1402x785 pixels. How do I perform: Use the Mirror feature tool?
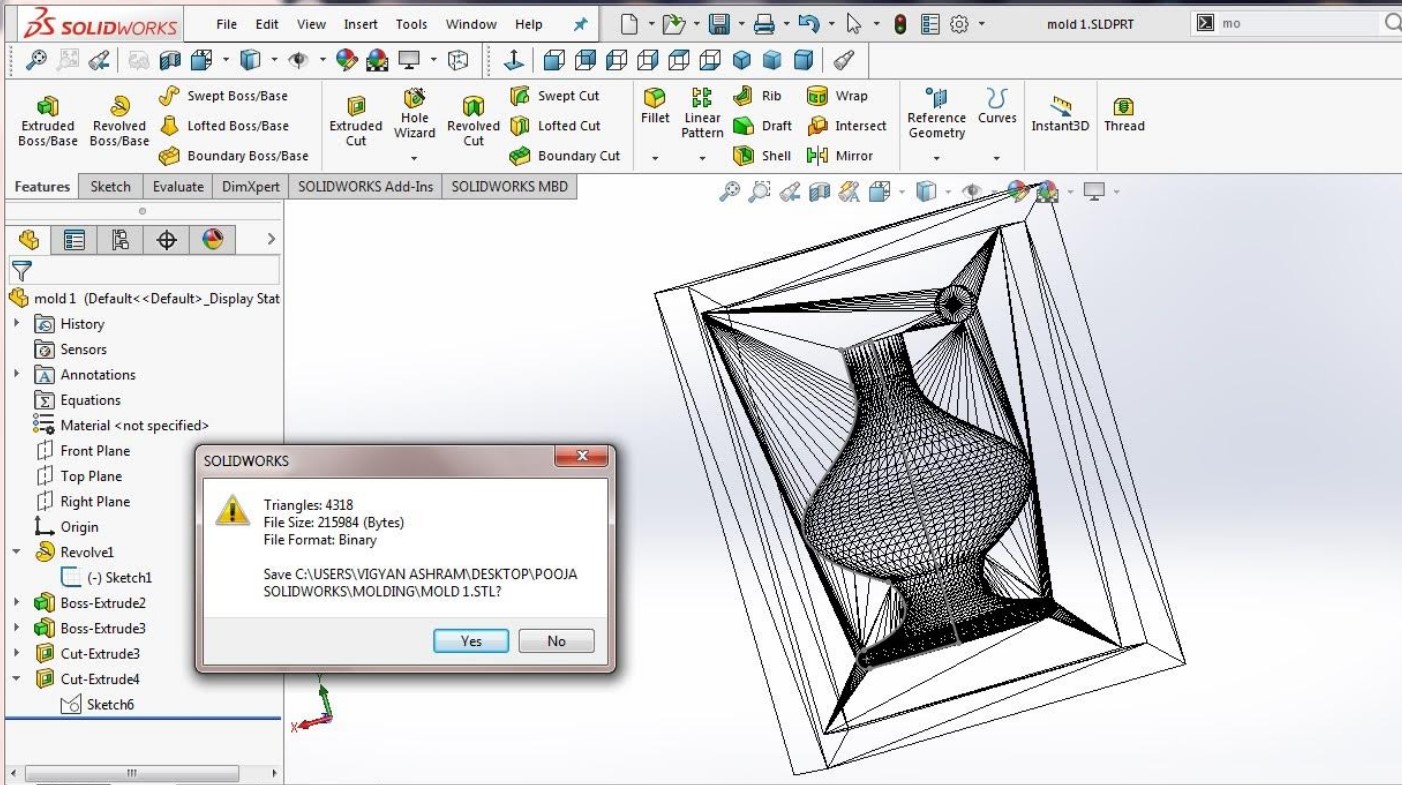840,156
